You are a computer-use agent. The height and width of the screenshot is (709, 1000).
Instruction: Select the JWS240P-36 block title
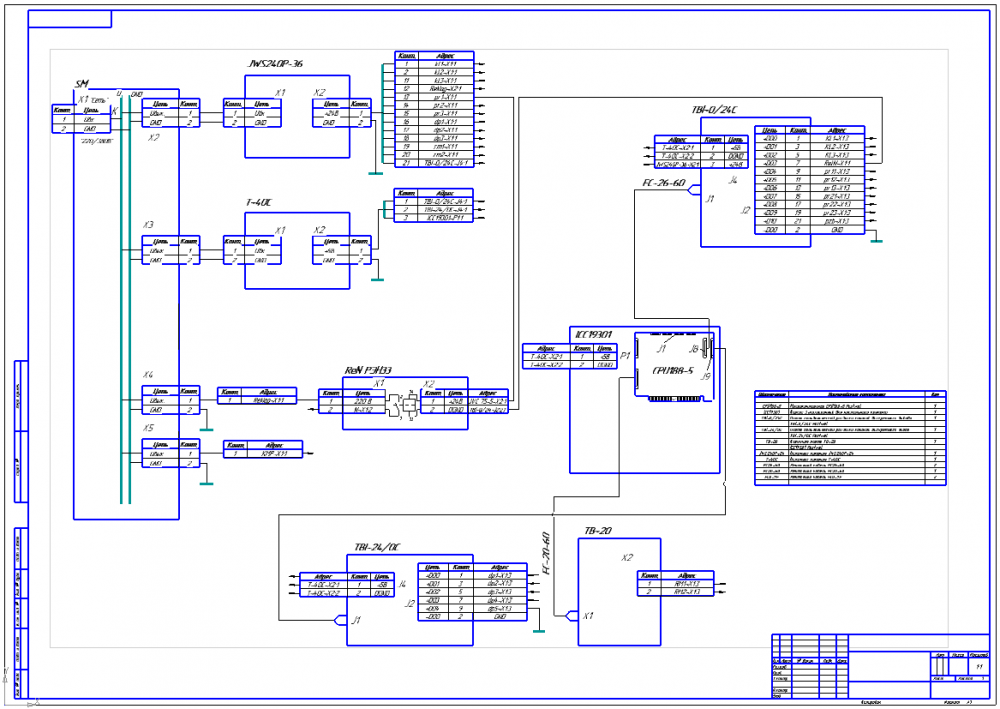pos(274,64)
